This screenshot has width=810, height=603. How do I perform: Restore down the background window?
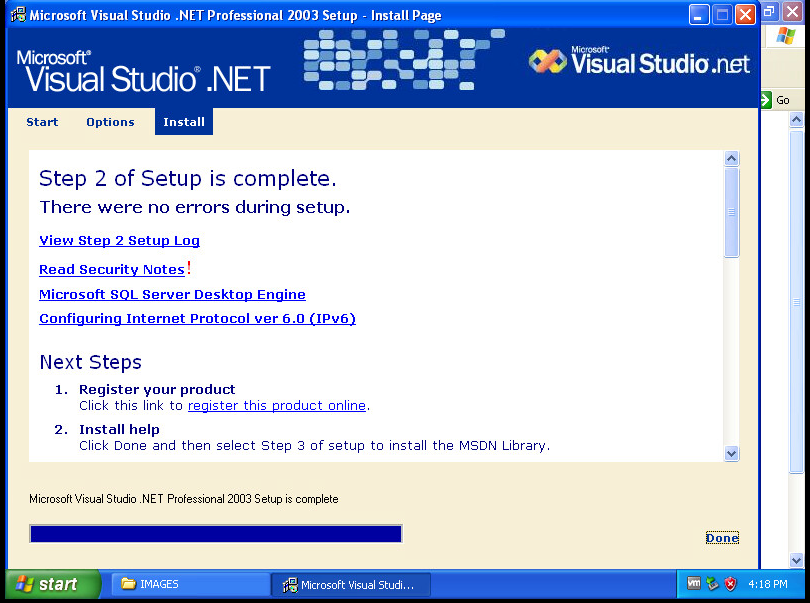tap(770, 11)
